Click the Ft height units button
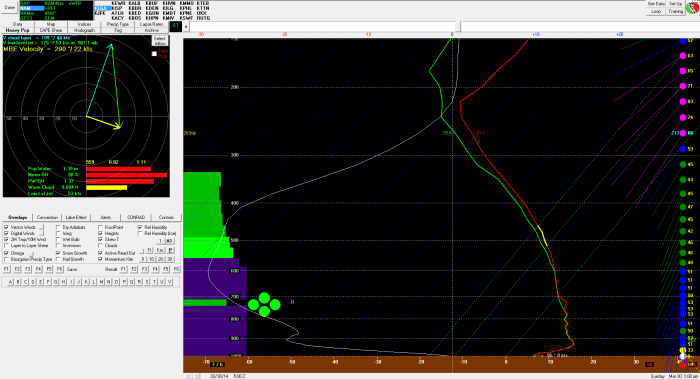 click(150, 250)
